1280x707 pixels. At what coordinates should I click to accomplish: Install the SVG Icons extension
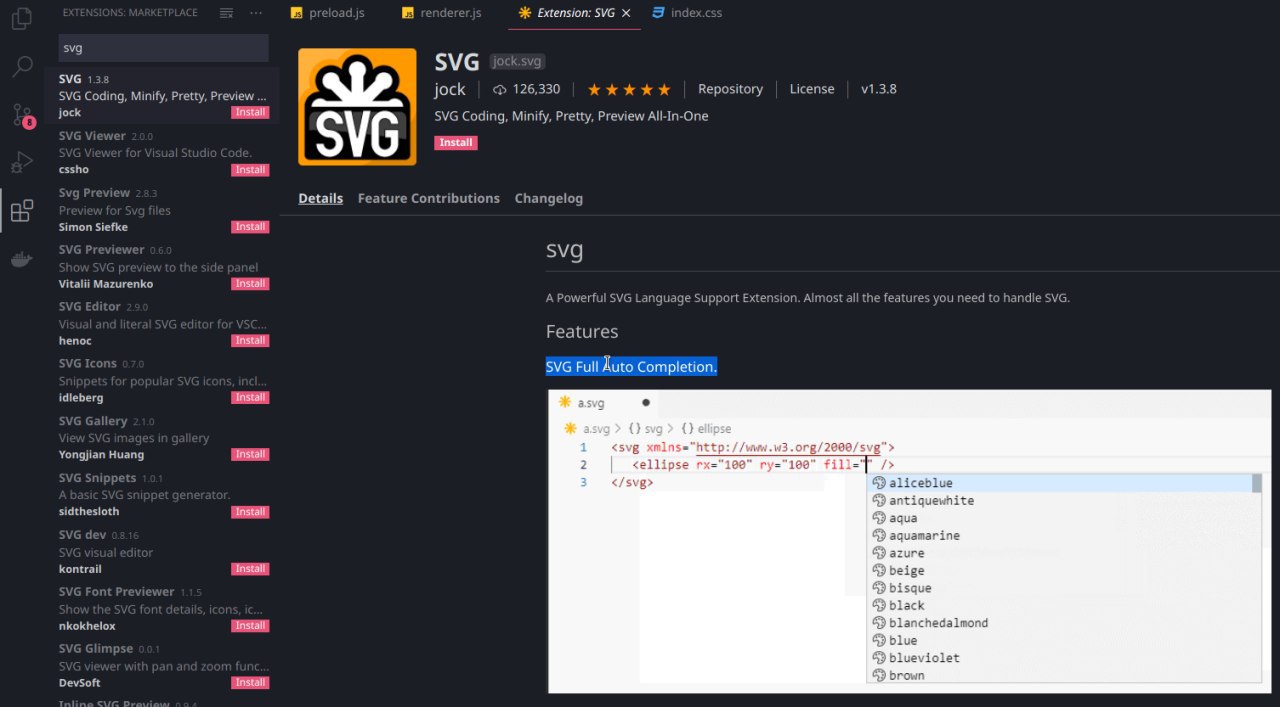coord(250,397)
